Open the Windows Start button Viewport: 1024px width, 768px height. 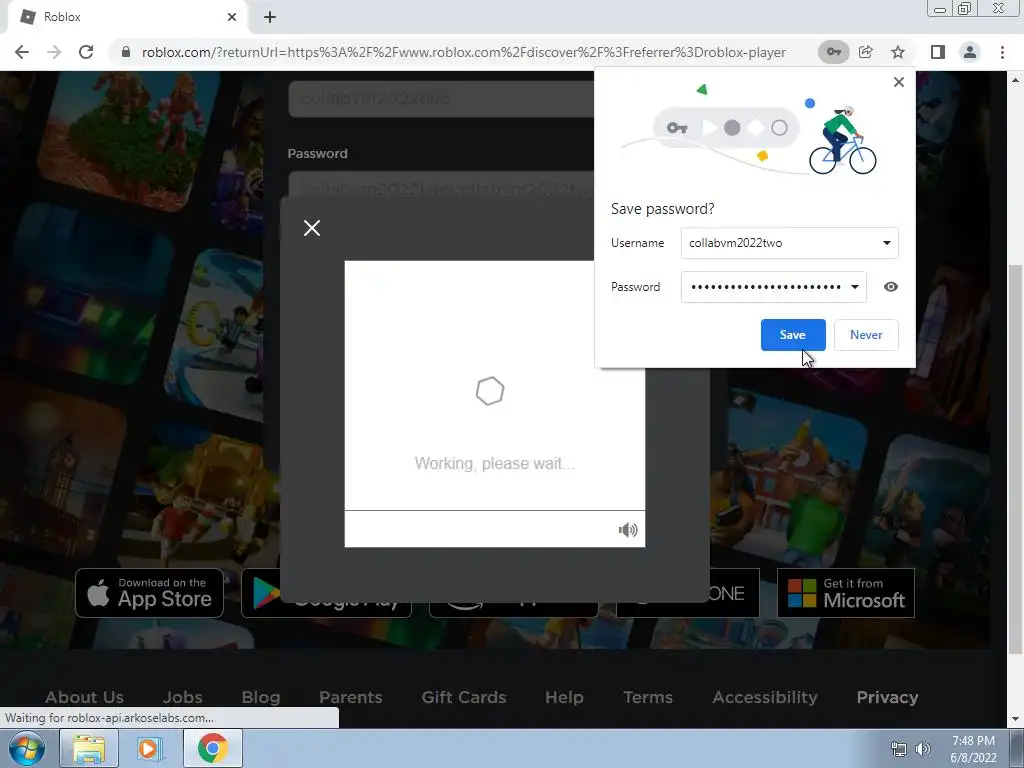pyautogui.click(x=26, y=748)
